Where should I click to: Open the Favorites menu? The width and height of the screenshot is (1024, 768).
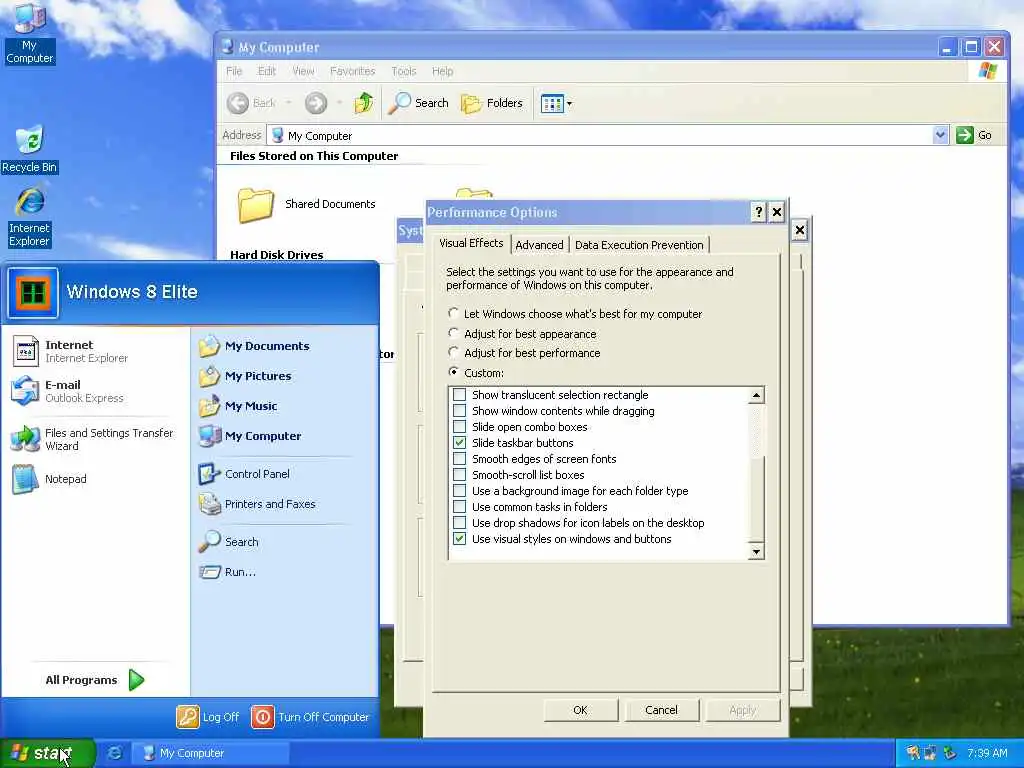(353, 71)
